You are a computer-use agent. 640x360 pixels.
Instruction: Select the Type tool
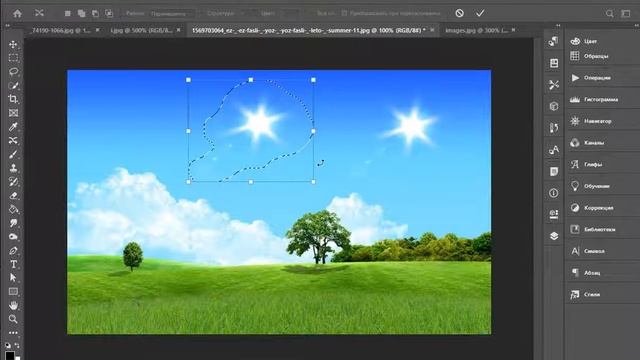[x=13, y=264]
